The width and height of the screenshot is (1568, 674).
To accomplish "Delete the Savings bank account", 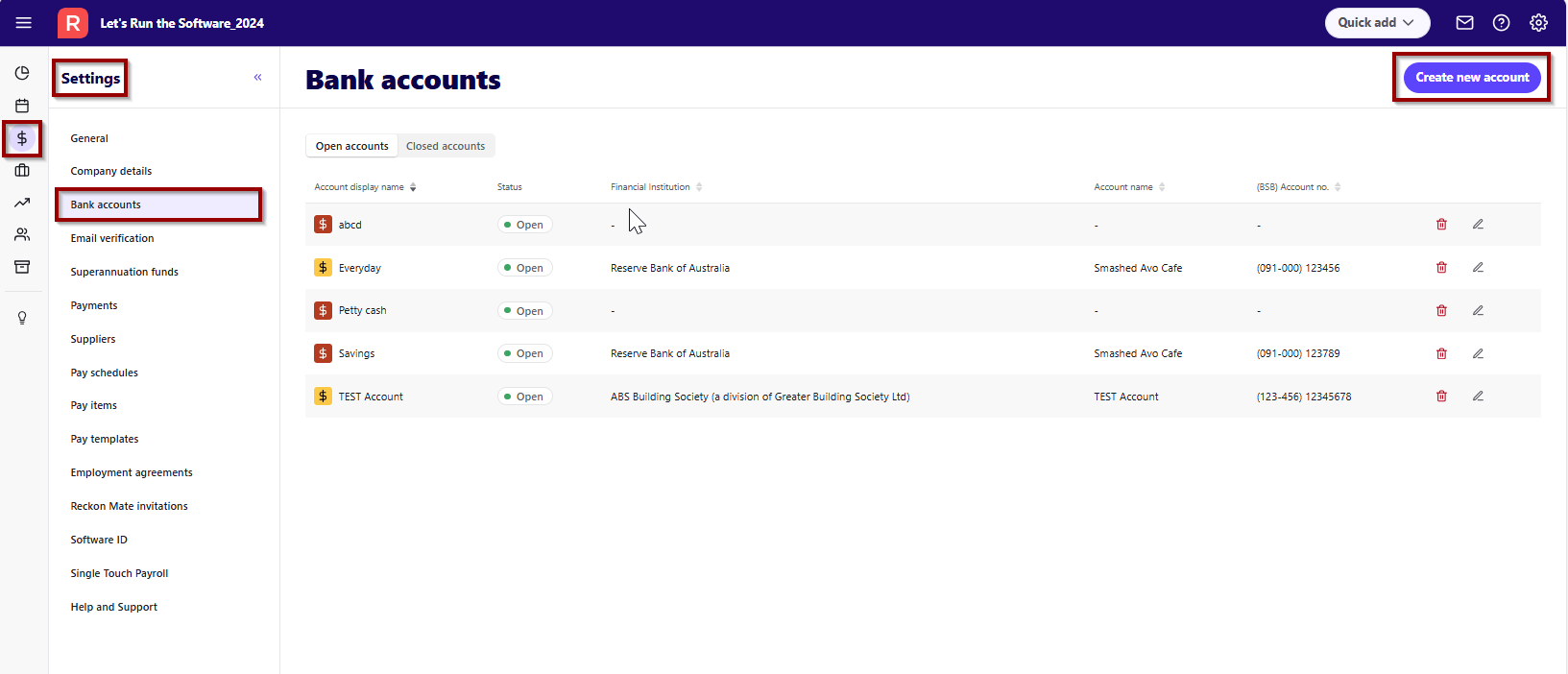I will click(x=1441, y=353).
